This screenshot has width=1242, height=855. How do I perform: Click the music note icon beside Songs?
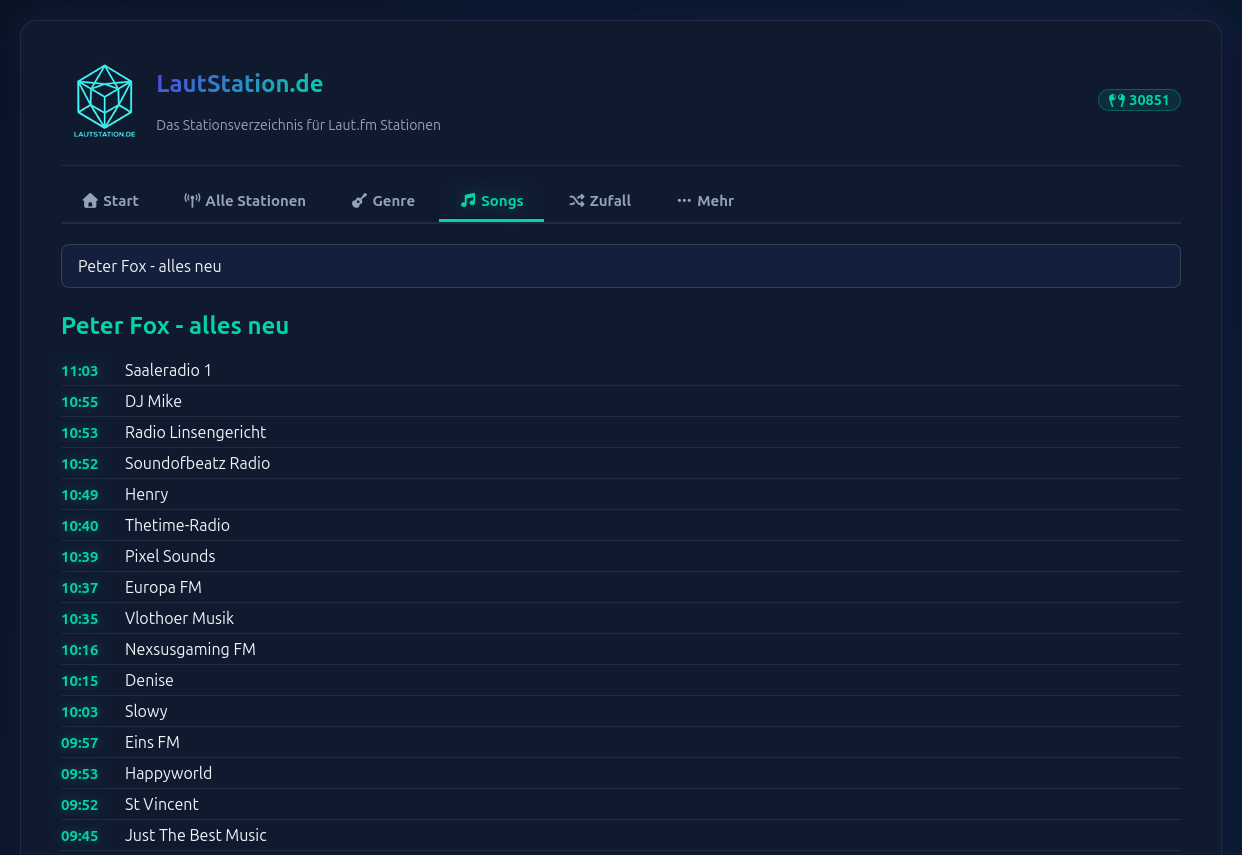pyautogui.click(x=468, y=201)
